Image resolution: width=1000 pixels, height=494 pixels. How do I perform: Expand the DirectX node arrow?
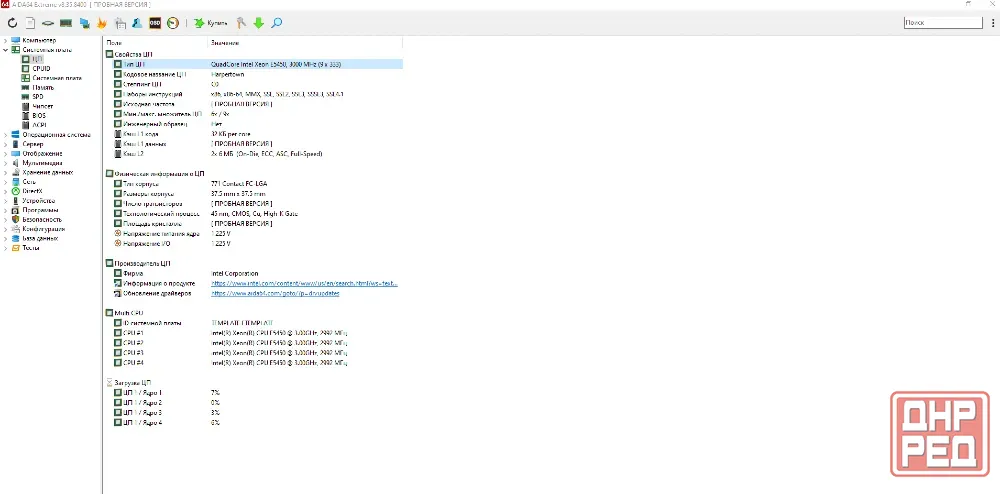click(6, 191)
